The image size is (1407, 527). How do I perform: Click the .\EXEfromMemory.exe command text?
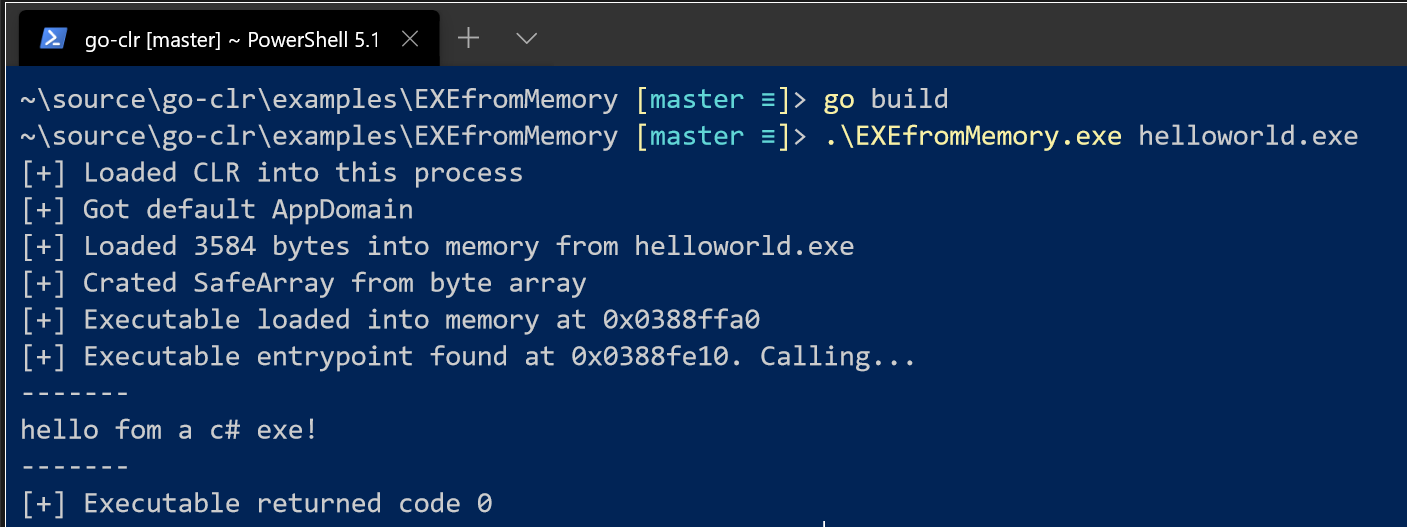pyautogui.click(x=973, y=136)
